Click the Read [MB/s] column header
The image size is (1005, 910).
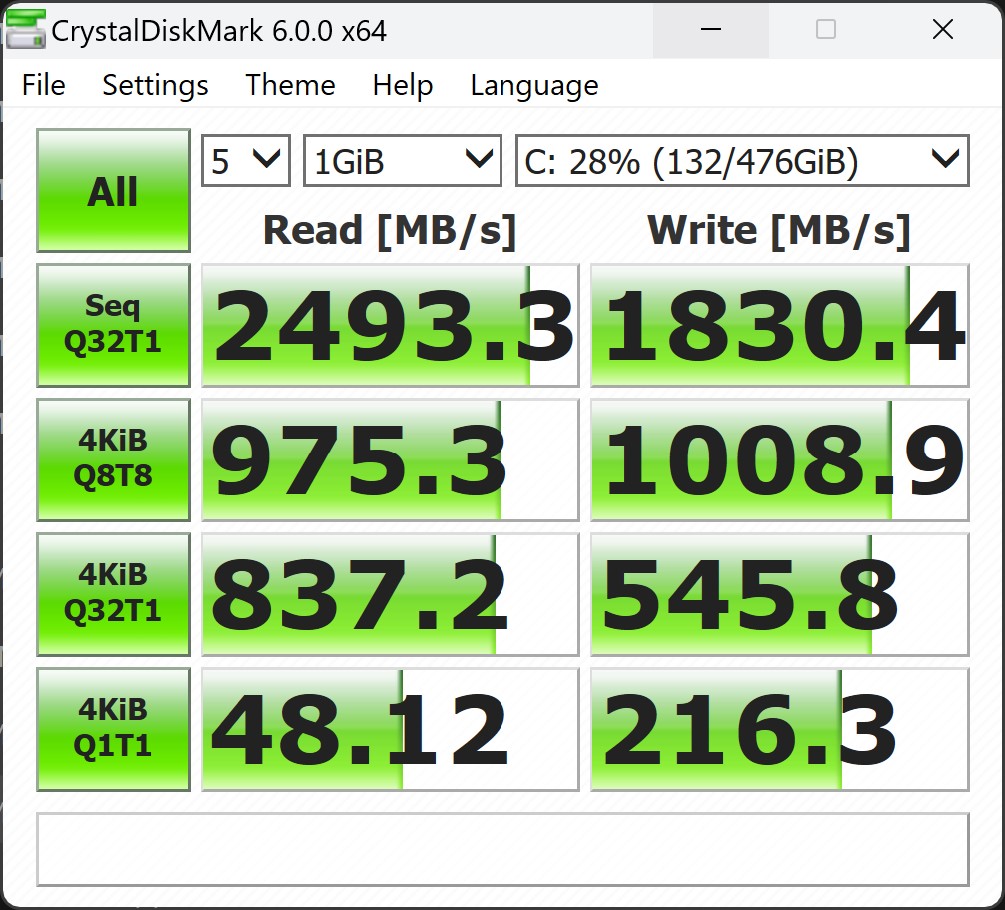(390, 231)
